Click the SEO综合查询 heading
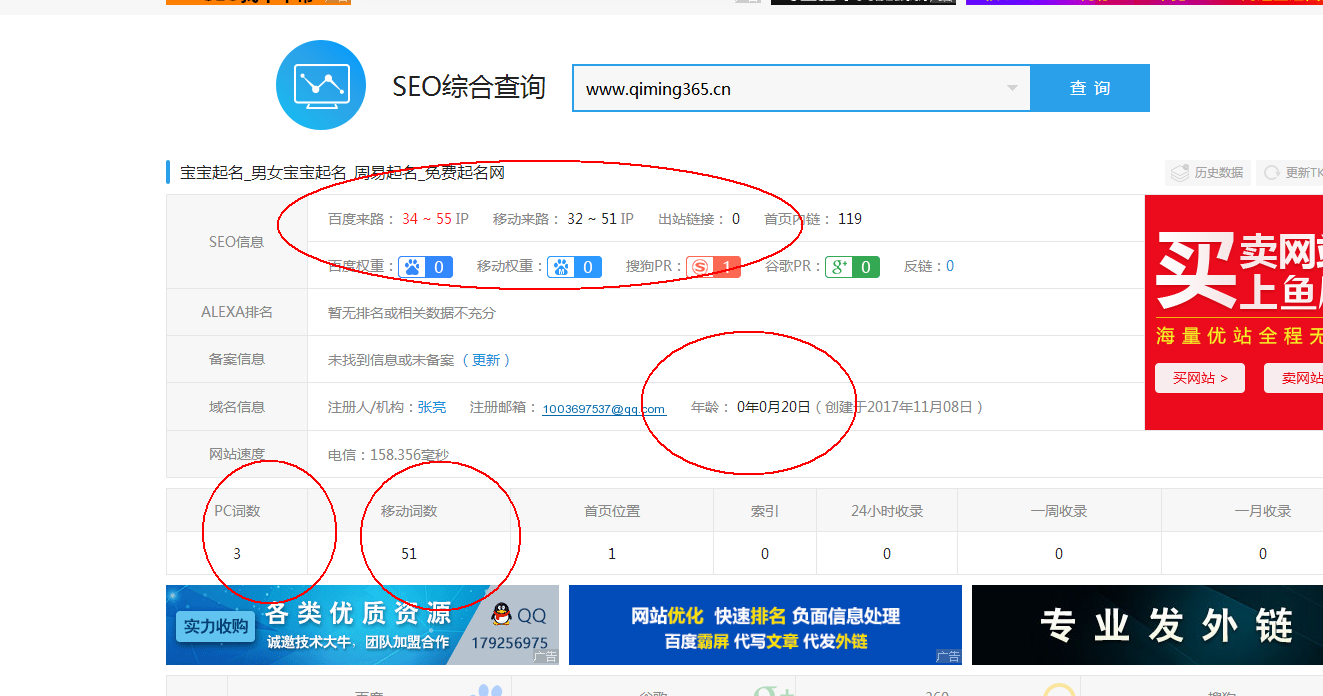 click(469, 87)
